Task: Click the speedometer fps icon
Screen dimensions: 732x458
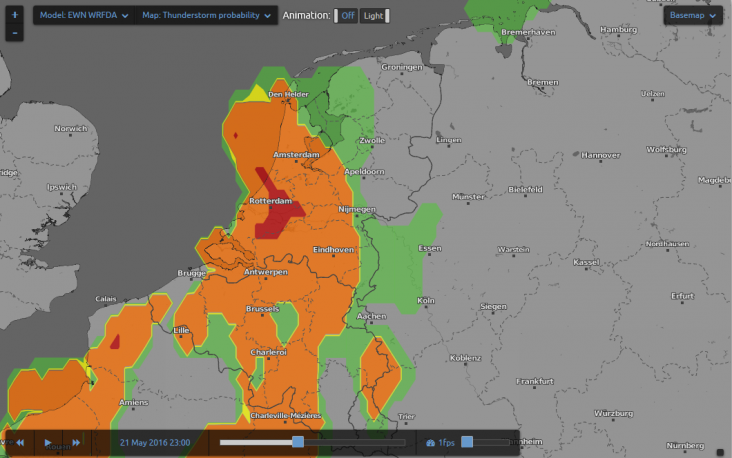Action: point(431,442)
